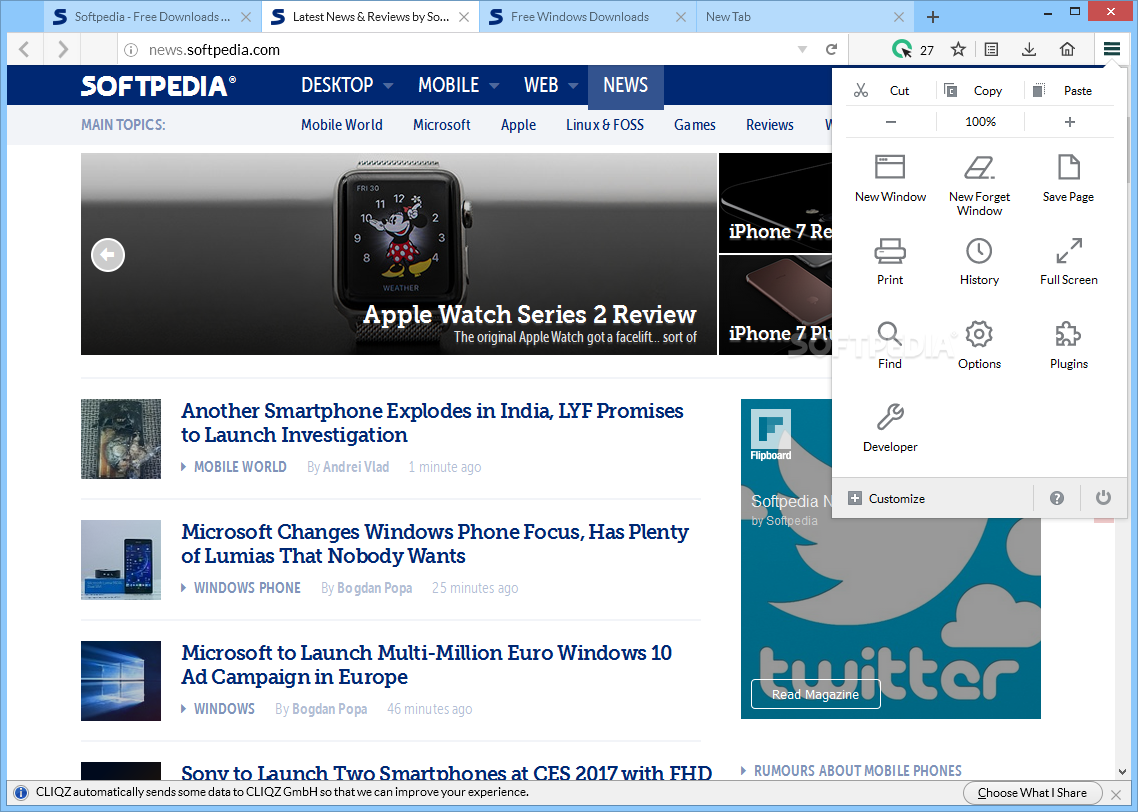1138x812 pixels.
Task: Close the New Tab tab
Action: (x=898, y=17)
